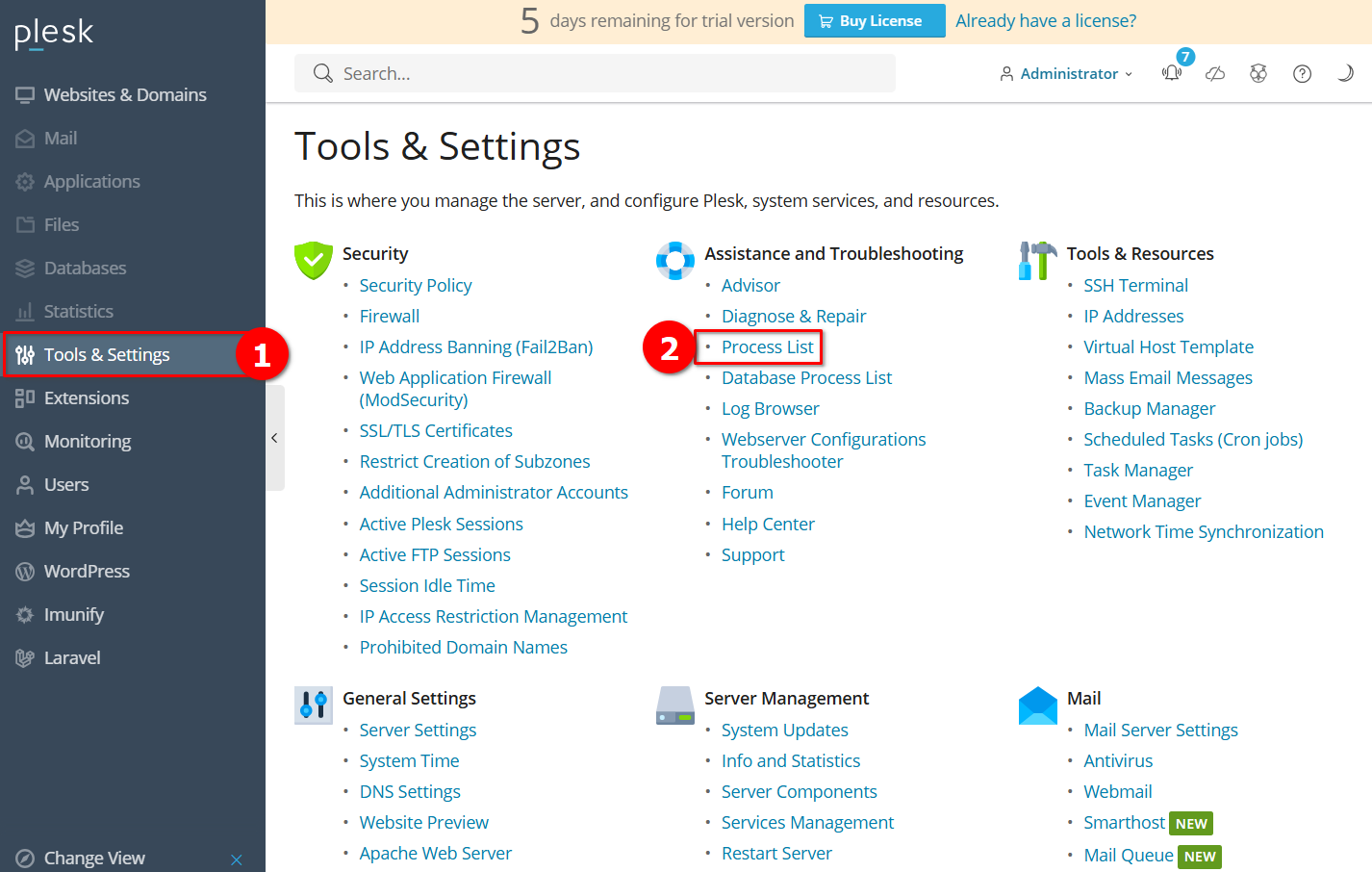The height and width of the screenshot is (872, 1372).
Task: Open the Security Policy link
Action: coord(416,285)
